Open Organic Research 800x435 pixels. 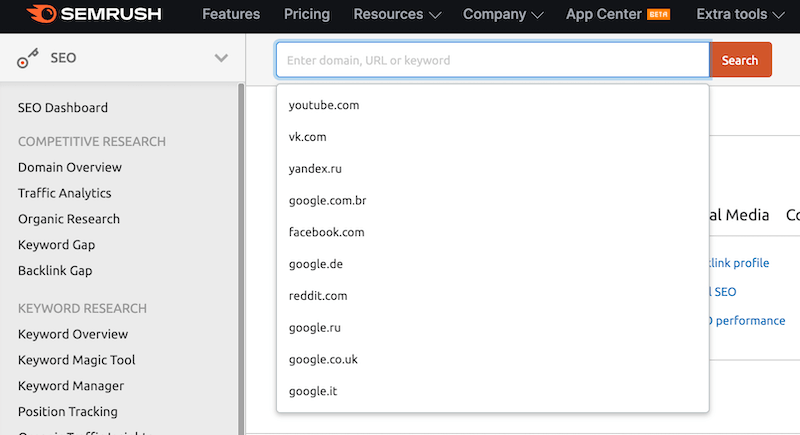(x=69, y=219)
